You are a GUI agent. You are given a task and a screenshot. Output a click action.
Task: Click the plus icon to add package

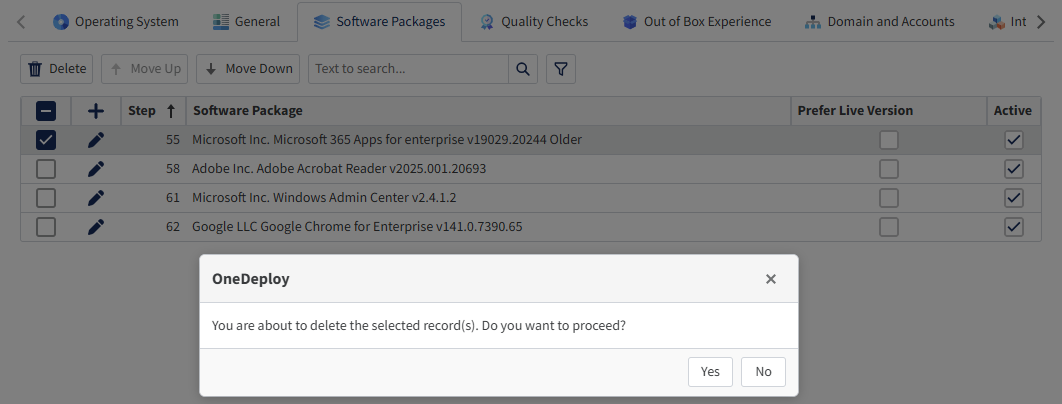(x=96, y=111)
